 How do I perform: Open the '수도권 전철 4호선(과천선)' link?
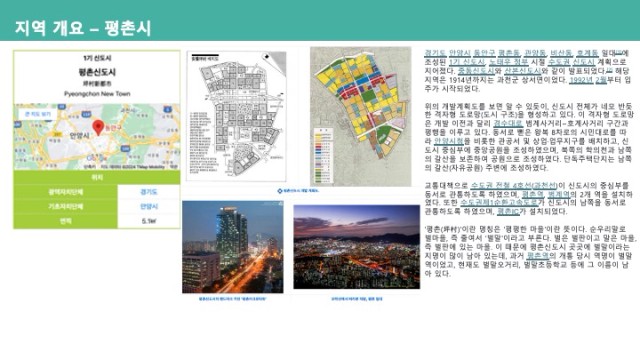[515, 185]
